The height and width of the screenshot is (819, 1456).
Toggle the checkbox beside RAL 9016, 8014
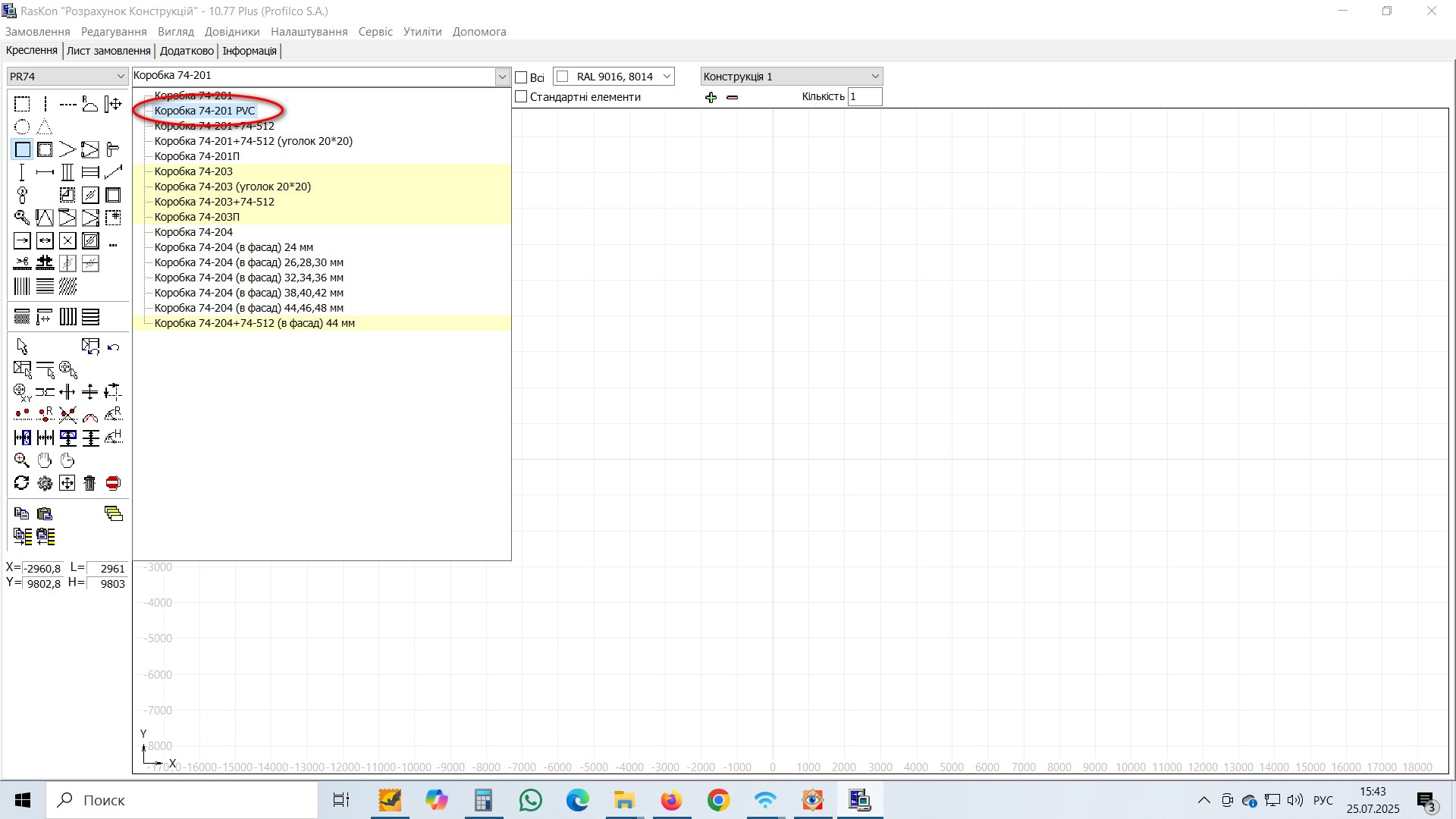563,77
